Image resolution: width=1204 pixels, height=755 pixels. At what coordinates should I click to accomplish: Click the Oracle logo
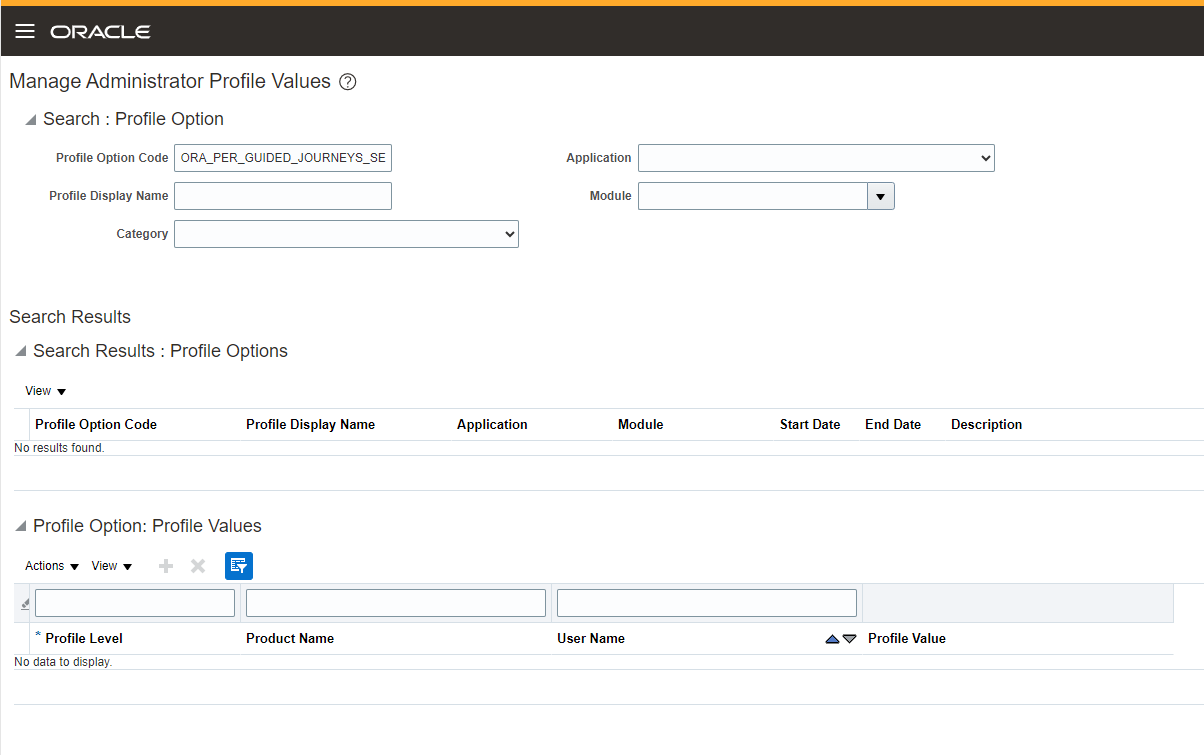tap(100, 31)
